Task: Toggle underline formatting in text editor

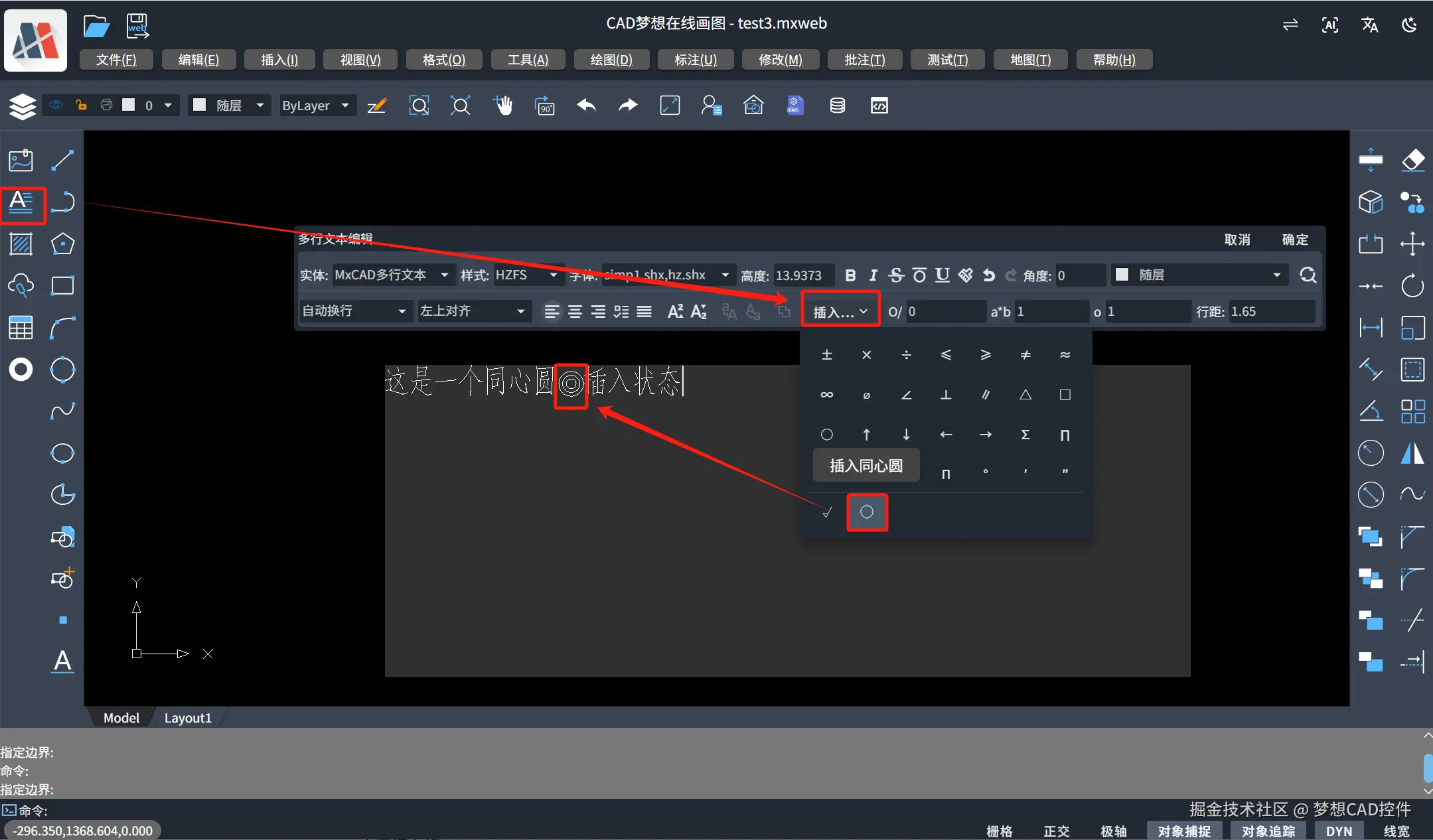Action: tap(942, 275)
